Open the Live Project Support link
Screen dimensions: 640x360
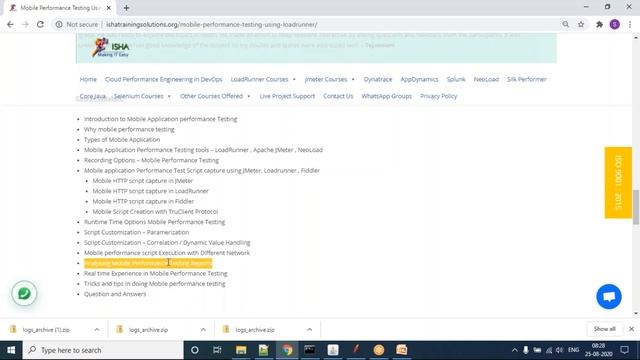click(287, 96)
